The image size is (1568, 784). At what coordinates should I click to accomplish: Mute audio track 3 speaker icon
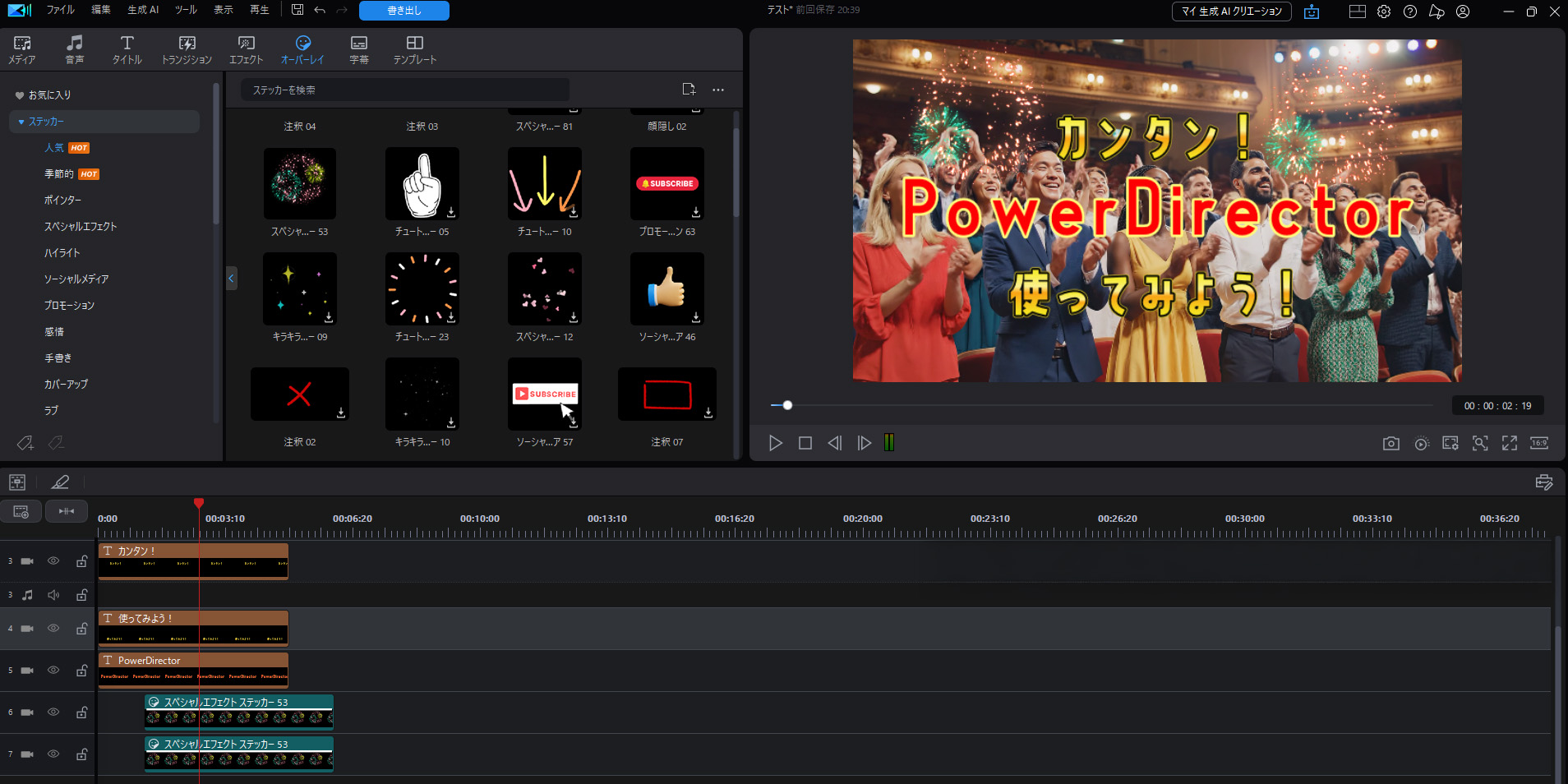(x=53, y=595)
